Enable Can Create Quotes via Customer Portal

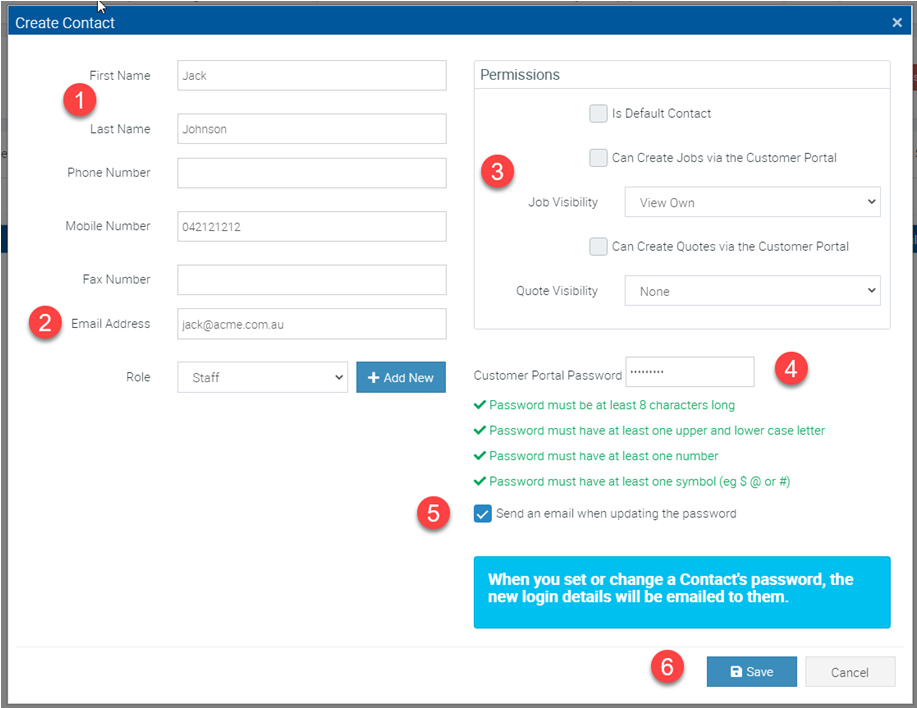[598, 246]
